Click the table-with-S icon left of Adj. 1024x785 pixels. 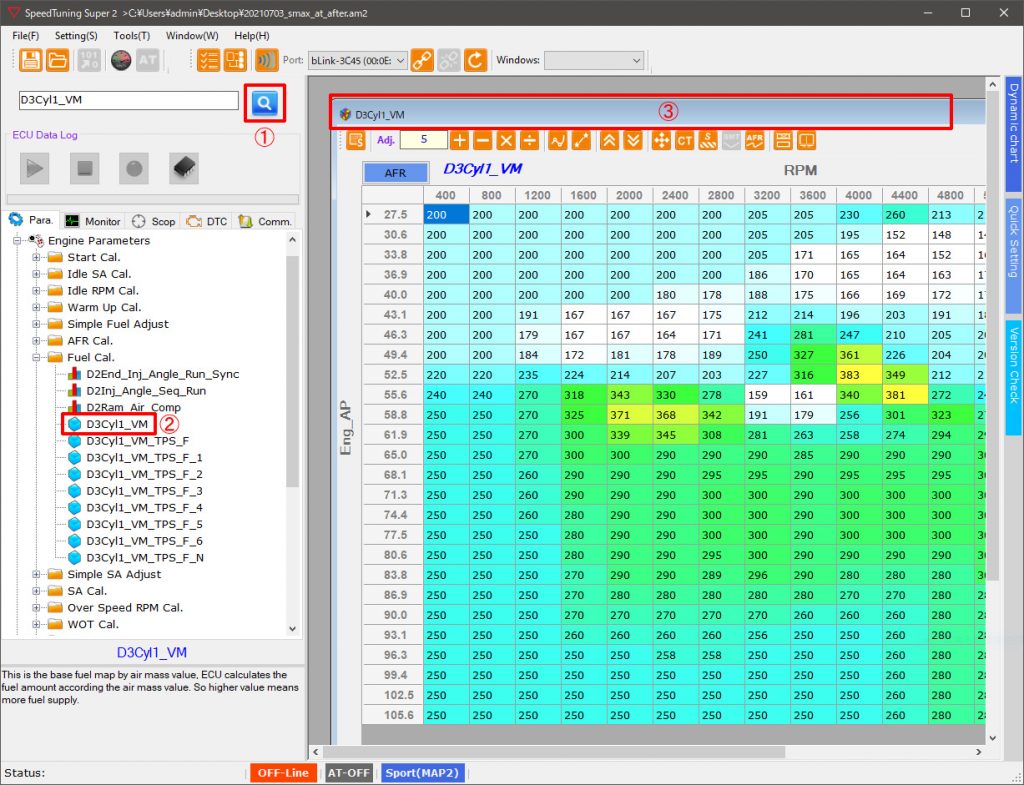click(x=356, y=140)
